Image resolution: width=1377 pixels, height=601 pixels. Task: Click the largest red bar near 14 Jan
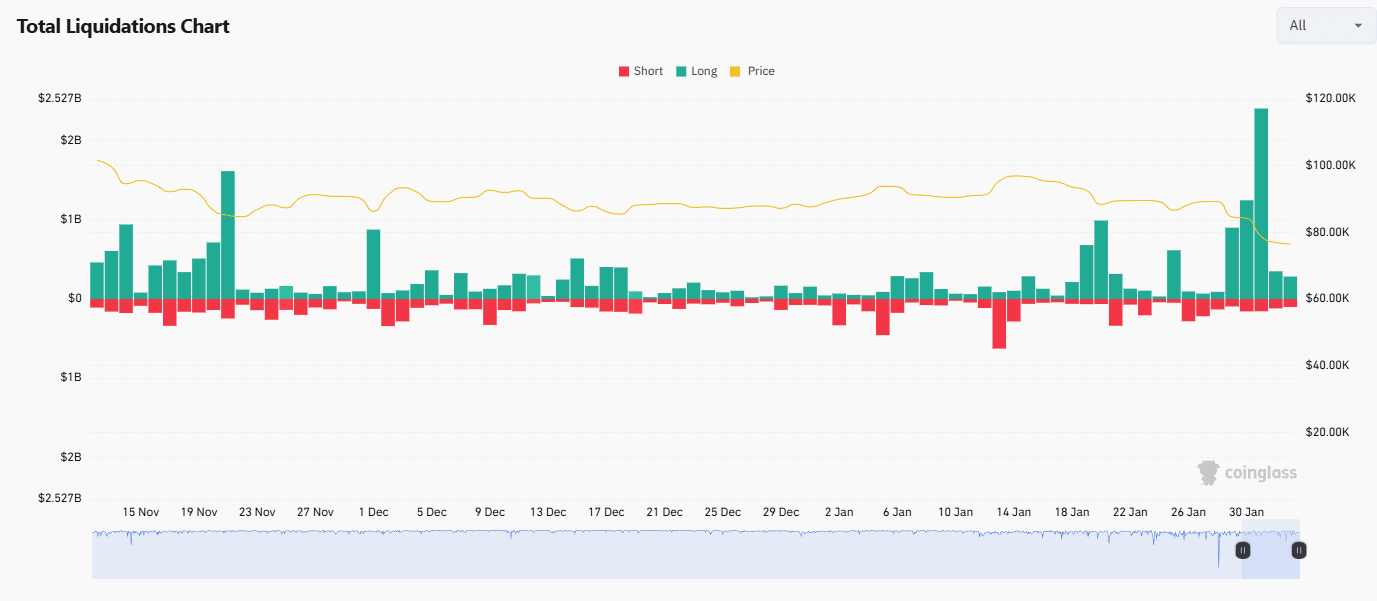pos(999,324)
